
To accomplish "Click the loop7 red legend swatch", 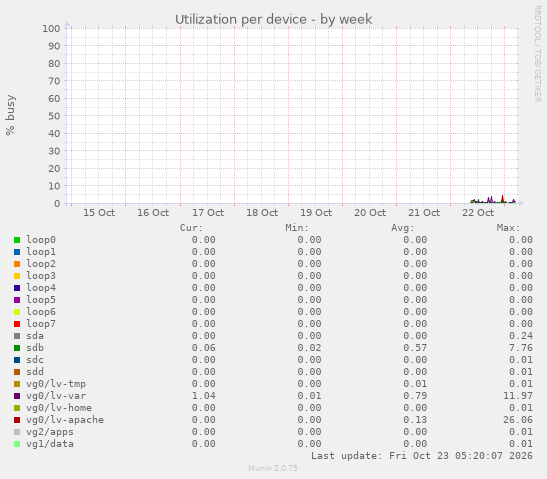I will (17, 324).
